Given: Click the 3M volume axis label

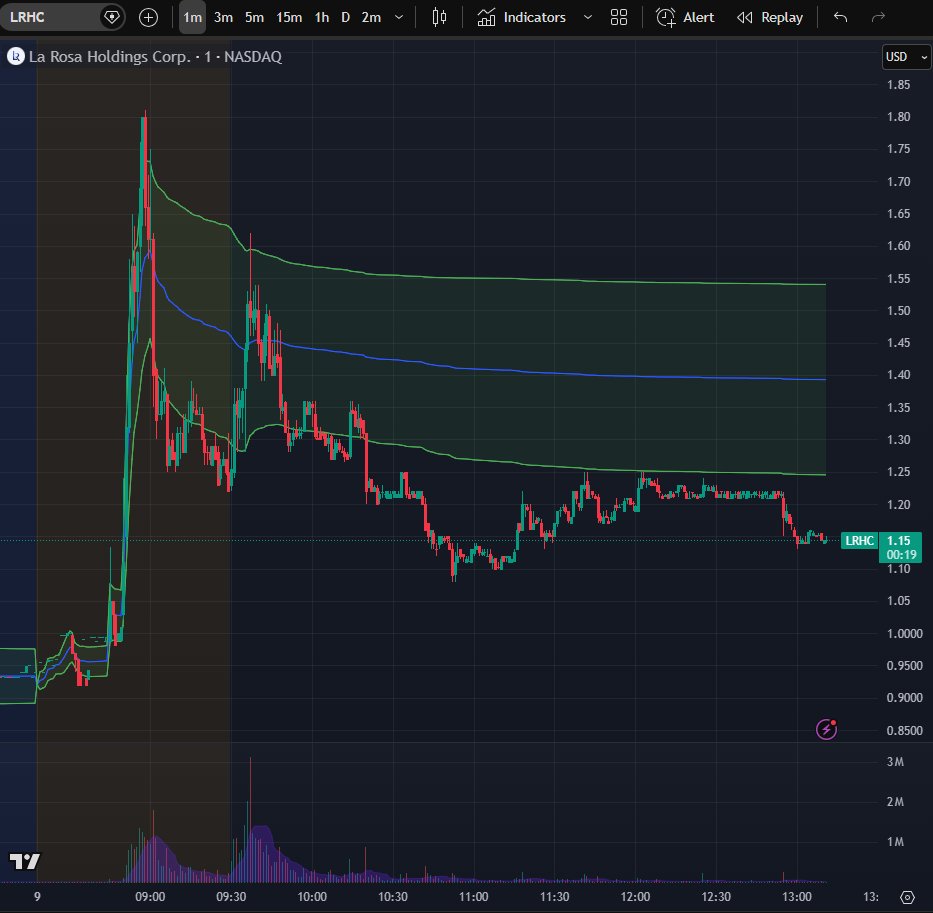Looking at the screenshot, I should pos(895,762).
